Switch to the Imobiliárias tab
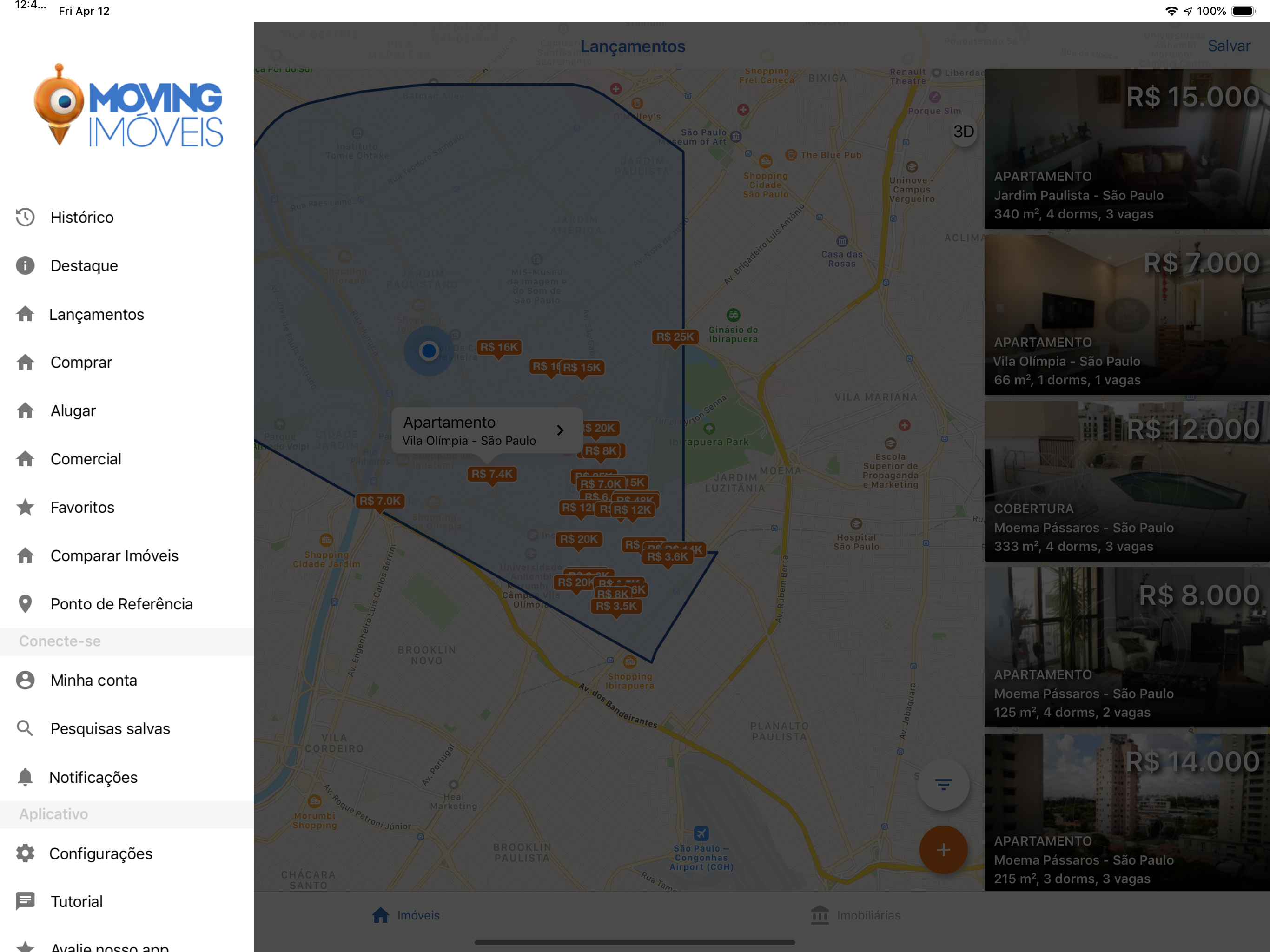1270x952 pixels. pos(855,915)
